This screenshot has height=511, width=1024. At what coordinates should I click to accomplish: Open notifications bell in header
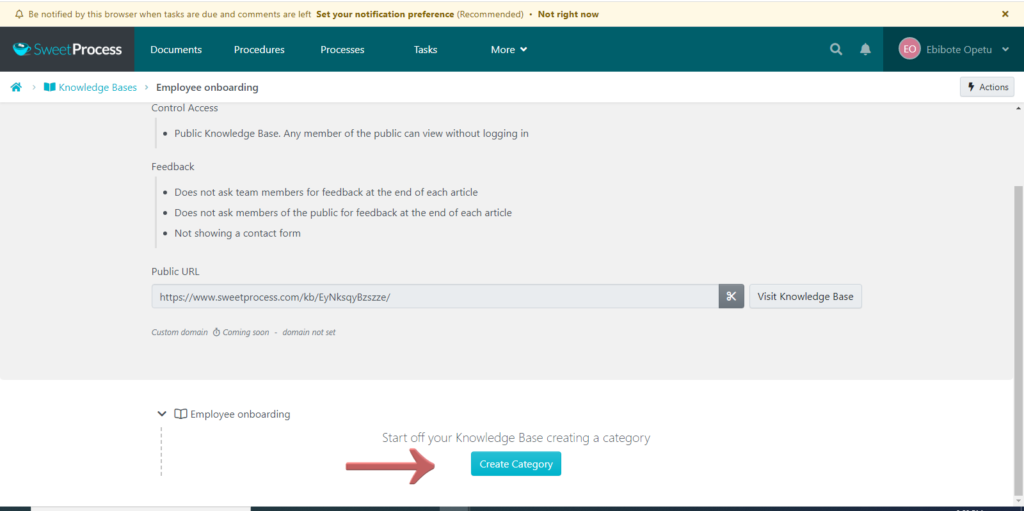pos(865,49)
